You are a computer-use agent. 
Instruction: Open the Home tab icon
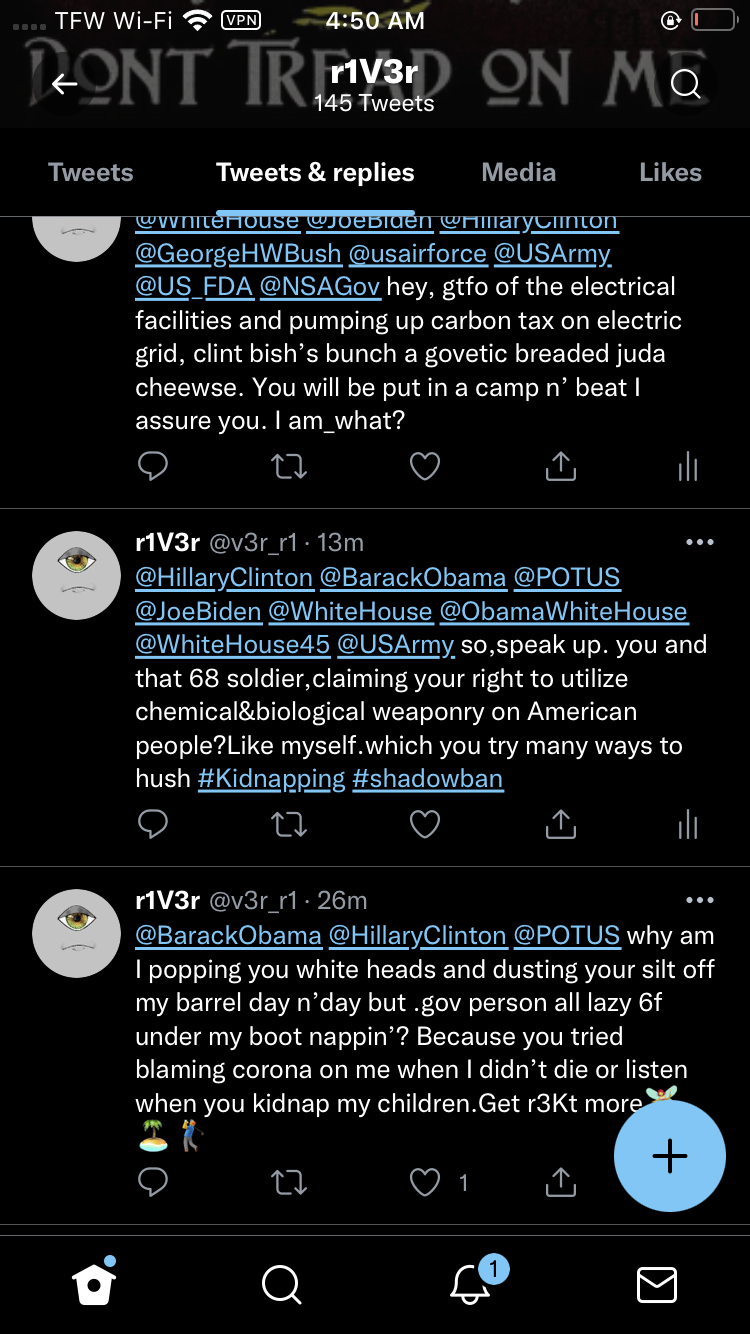[94, 1284]
